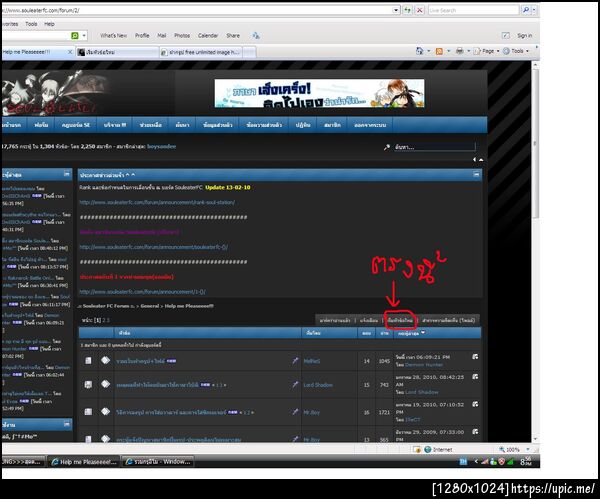Click the second Internet Explorer taskbar button
This screenshot has width=600, height=499.
158,462
